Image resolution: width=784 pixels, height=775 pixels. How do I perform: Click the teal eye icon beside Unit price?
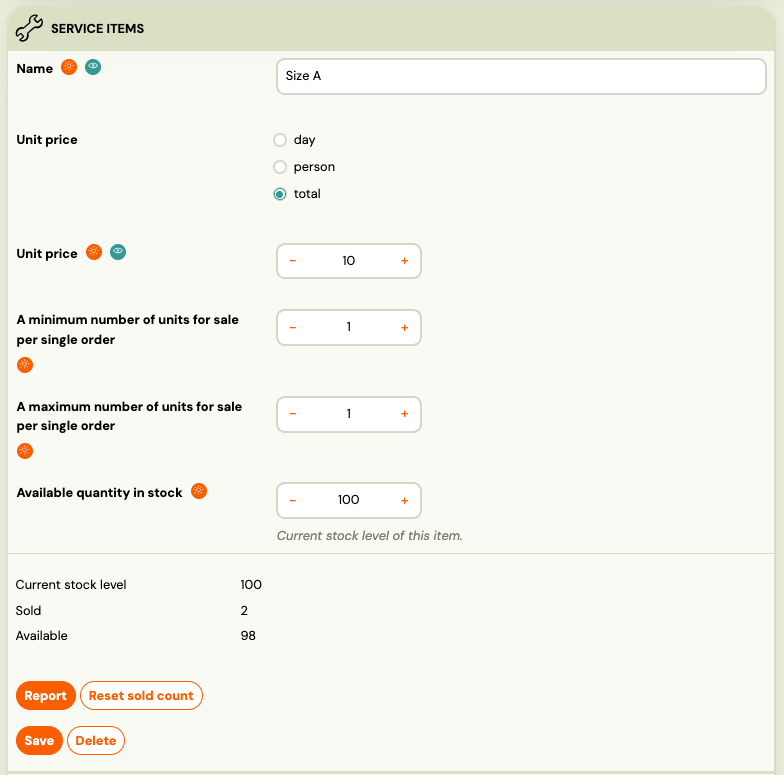[x=118, y=252]
